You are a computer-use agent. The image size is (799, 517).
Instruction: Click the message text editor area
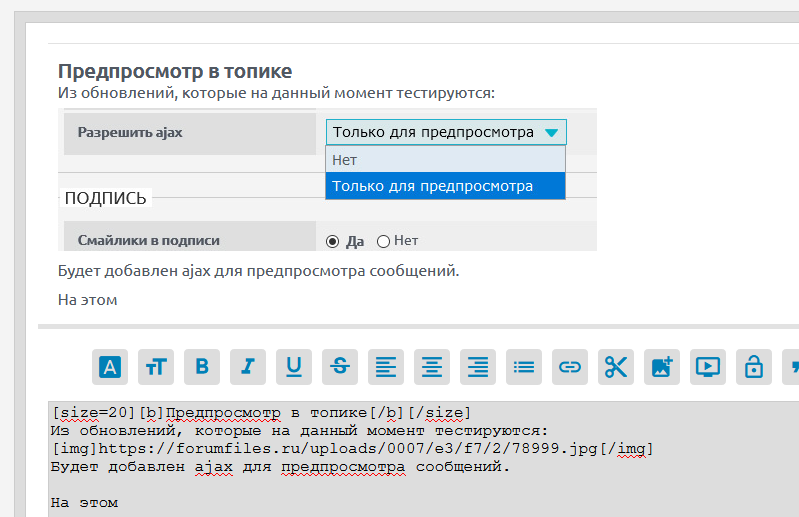(423, 458)
